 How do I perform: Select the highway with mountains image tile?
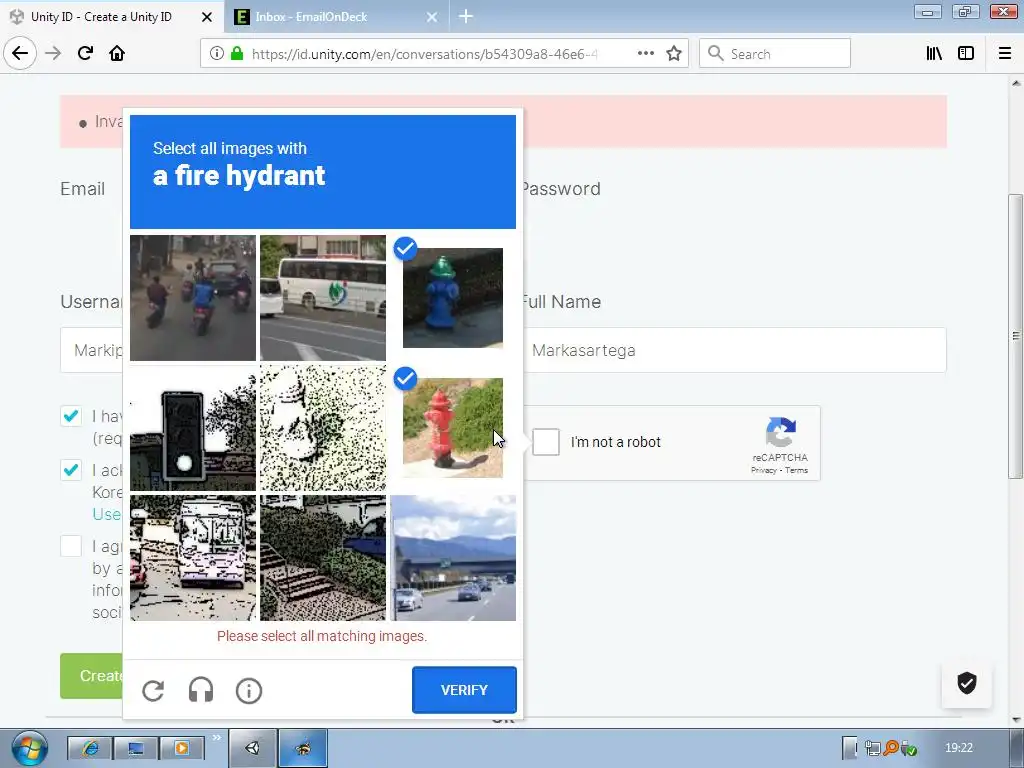[x=453, y=558]
